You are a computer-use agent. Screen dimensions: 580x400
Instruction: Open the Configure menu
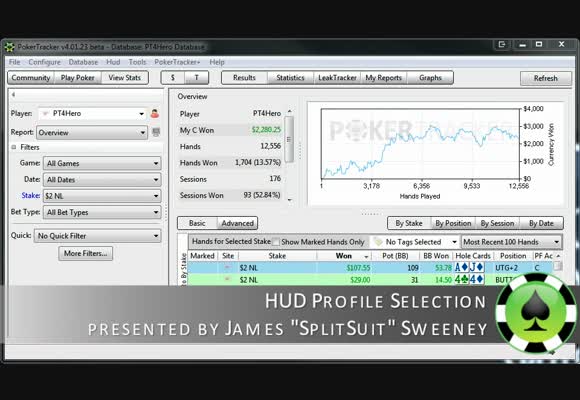(x=44, y=62)
